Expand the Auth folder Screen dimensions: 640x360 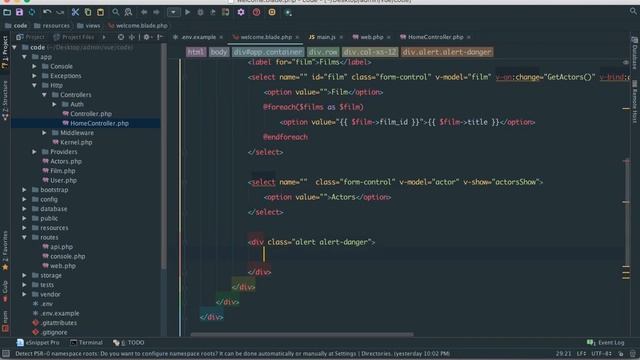click(x=54, y=104)
